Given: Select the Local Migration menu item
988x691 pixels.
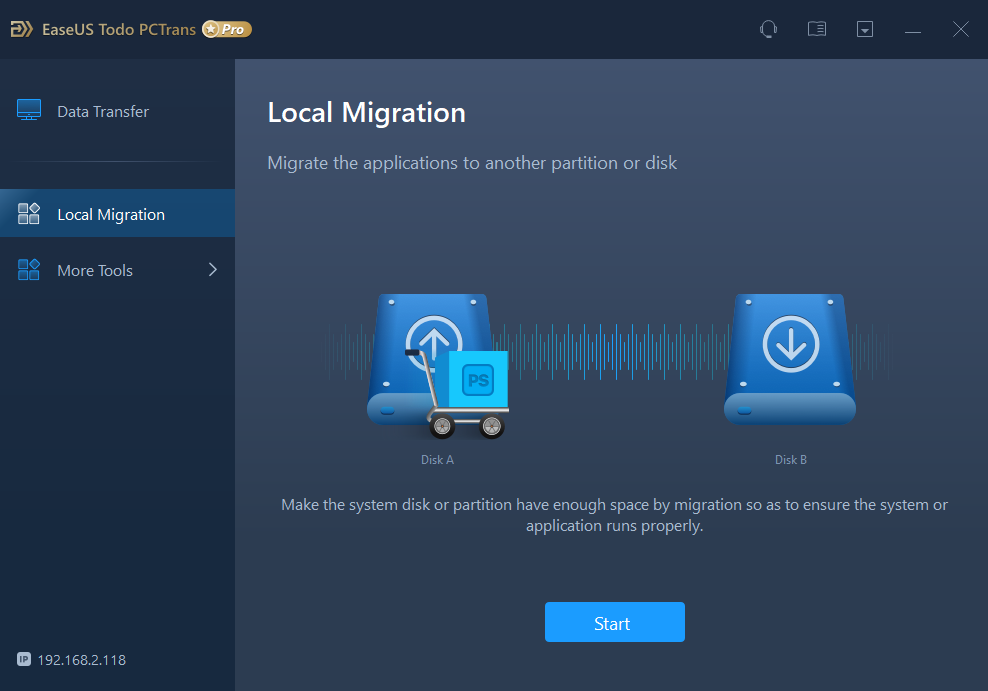Looking at the screenshot, I should (x=117, y=214).
